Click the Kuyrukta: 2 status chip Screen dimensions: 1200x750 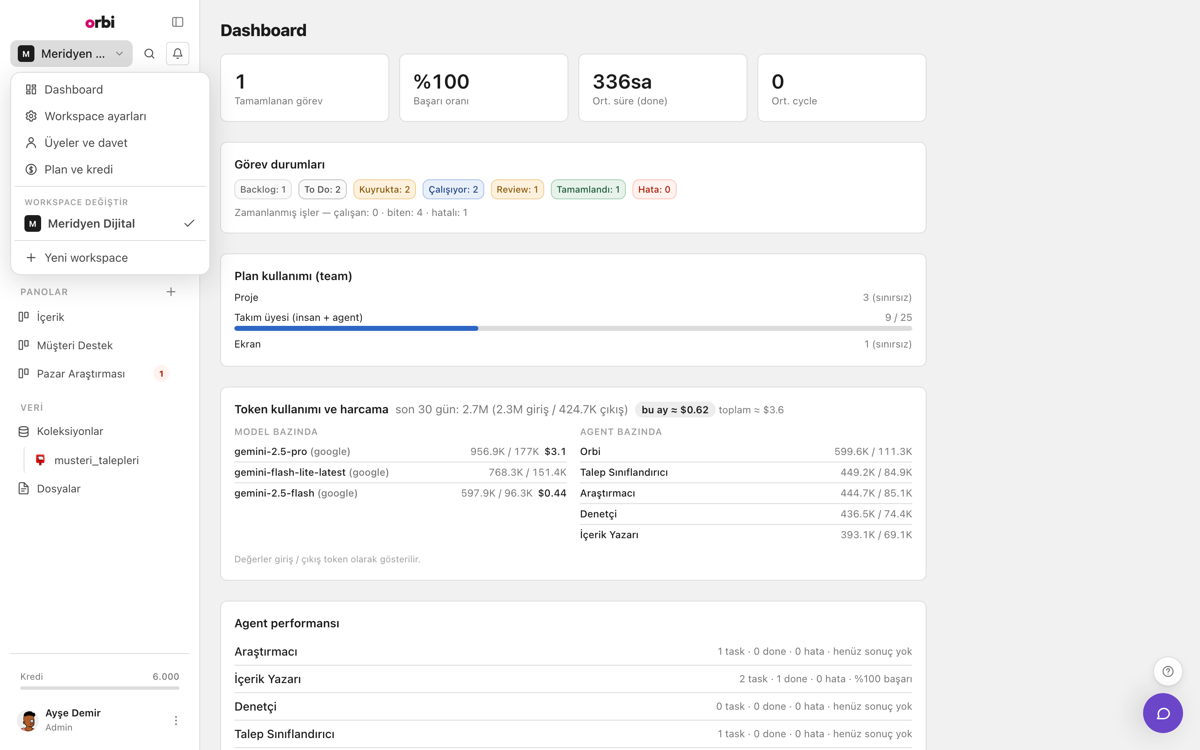385,189
